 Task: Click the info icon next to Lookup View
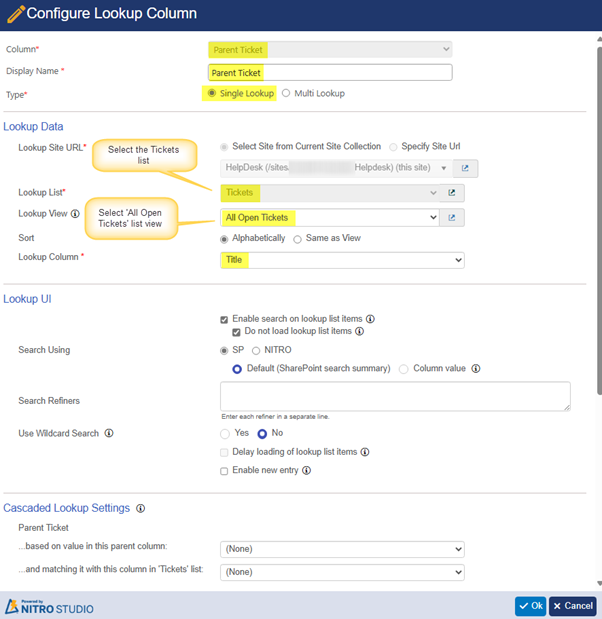pos(76,214)
